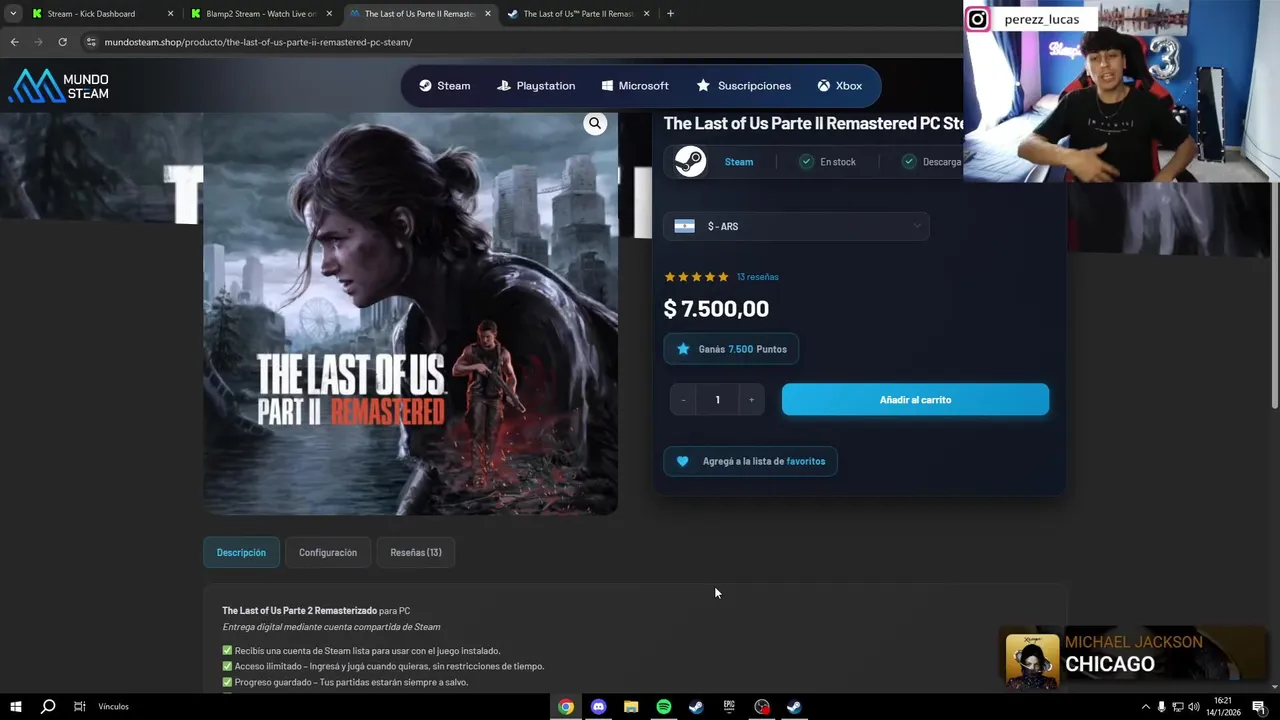Close the Kick Dashboard browser tab
The width and height of the screenshot is (1280, 720).
click(170, 14)
